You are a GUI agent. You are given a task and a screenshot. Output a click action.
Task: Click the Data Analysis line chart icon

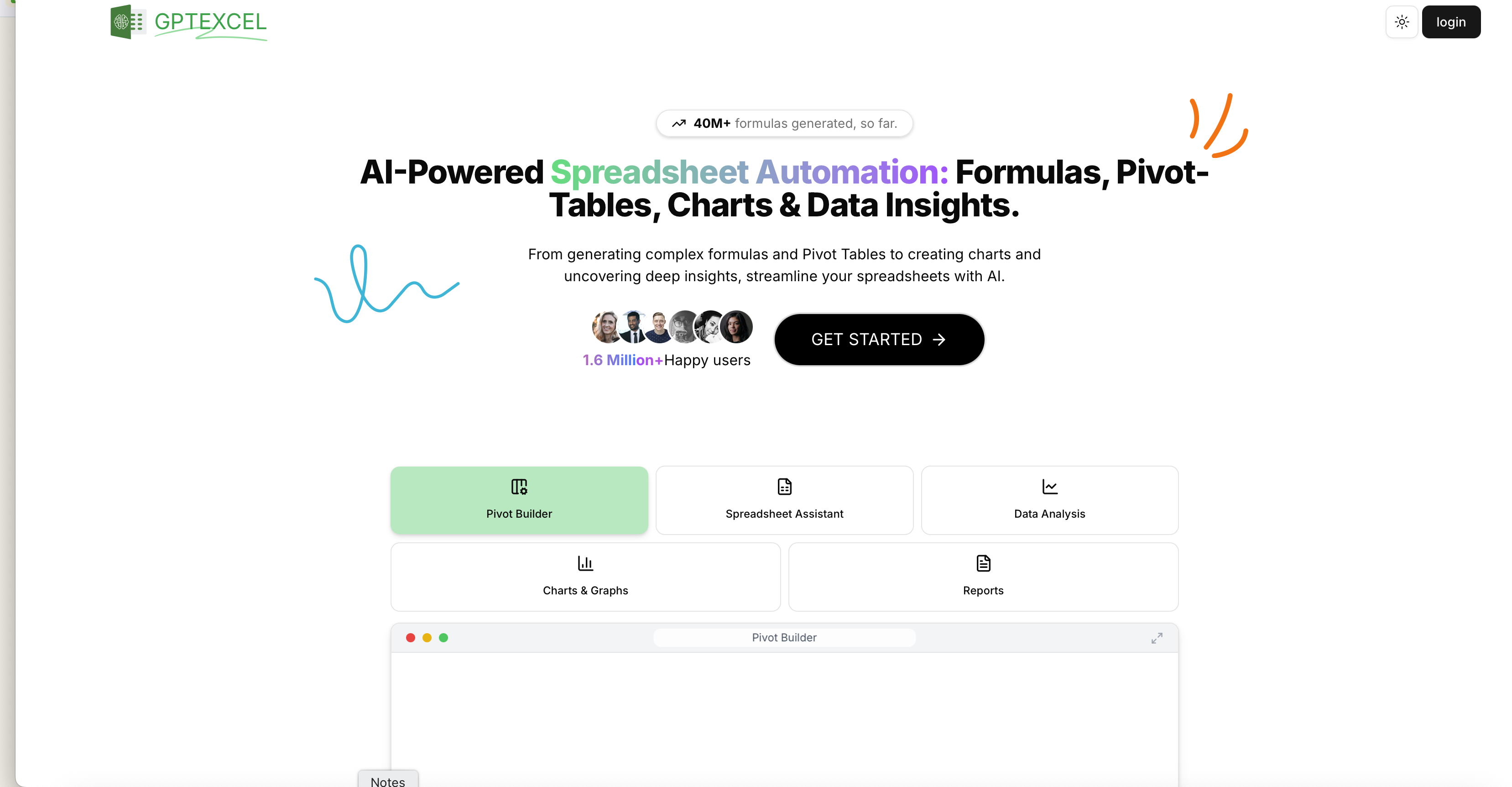point(1049,487)
